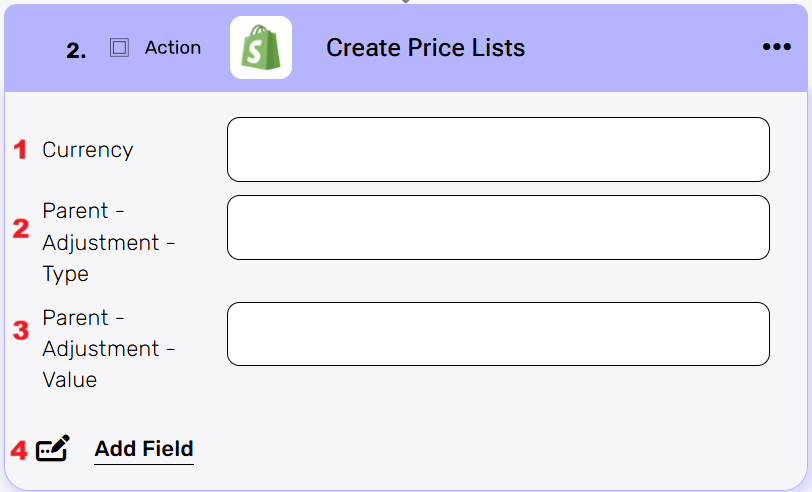Screen dimensions: 812x492
Task: Select the step number 2 in the header
Action: 76,51
